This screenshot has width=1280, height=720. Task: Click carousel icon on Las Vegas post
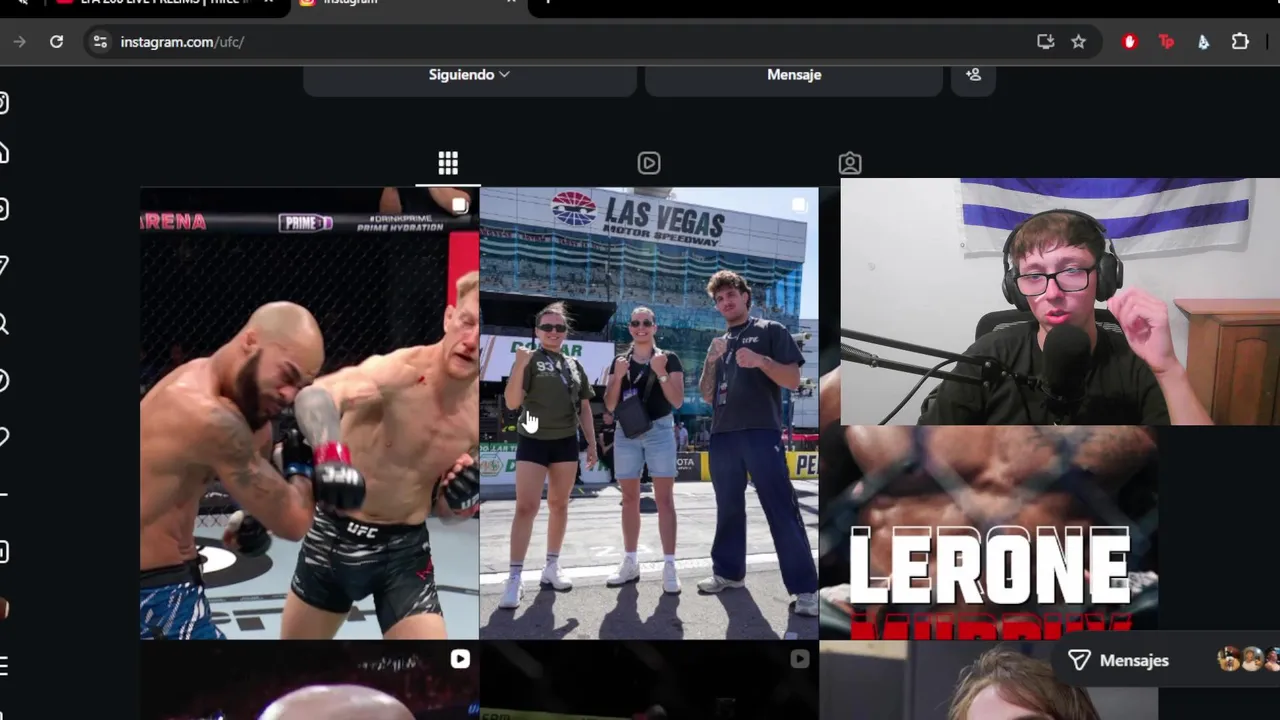coord(799,206)
